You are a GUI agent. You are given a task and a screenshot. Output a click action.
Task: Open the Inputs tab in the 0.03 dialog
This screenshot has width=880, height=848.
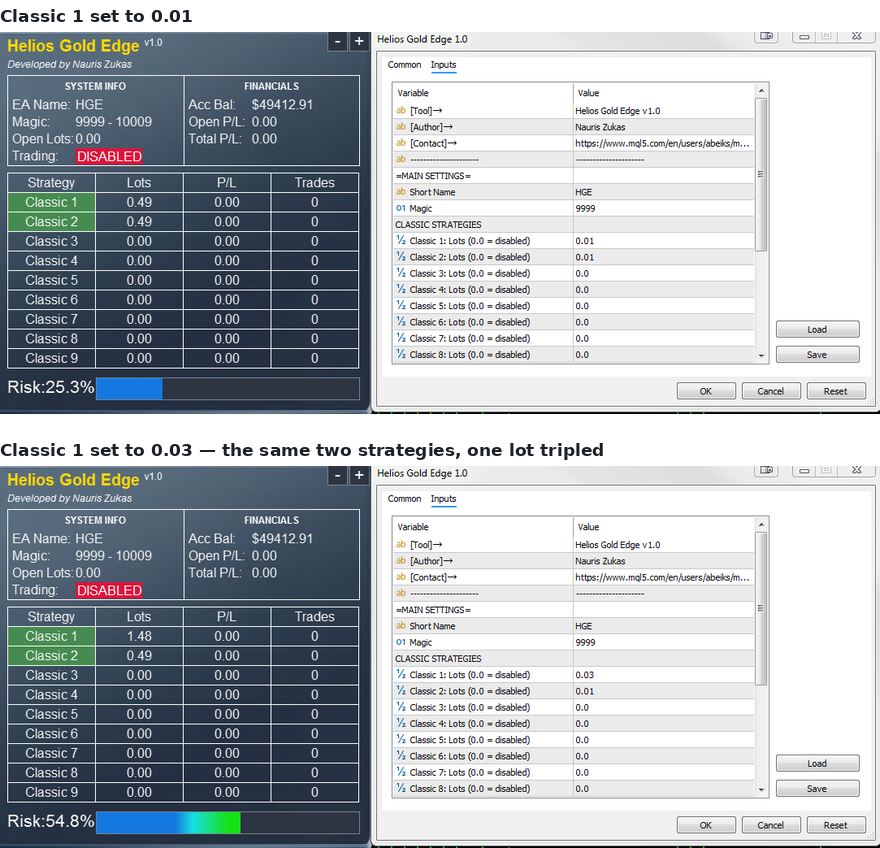click(x=443, y=499)
